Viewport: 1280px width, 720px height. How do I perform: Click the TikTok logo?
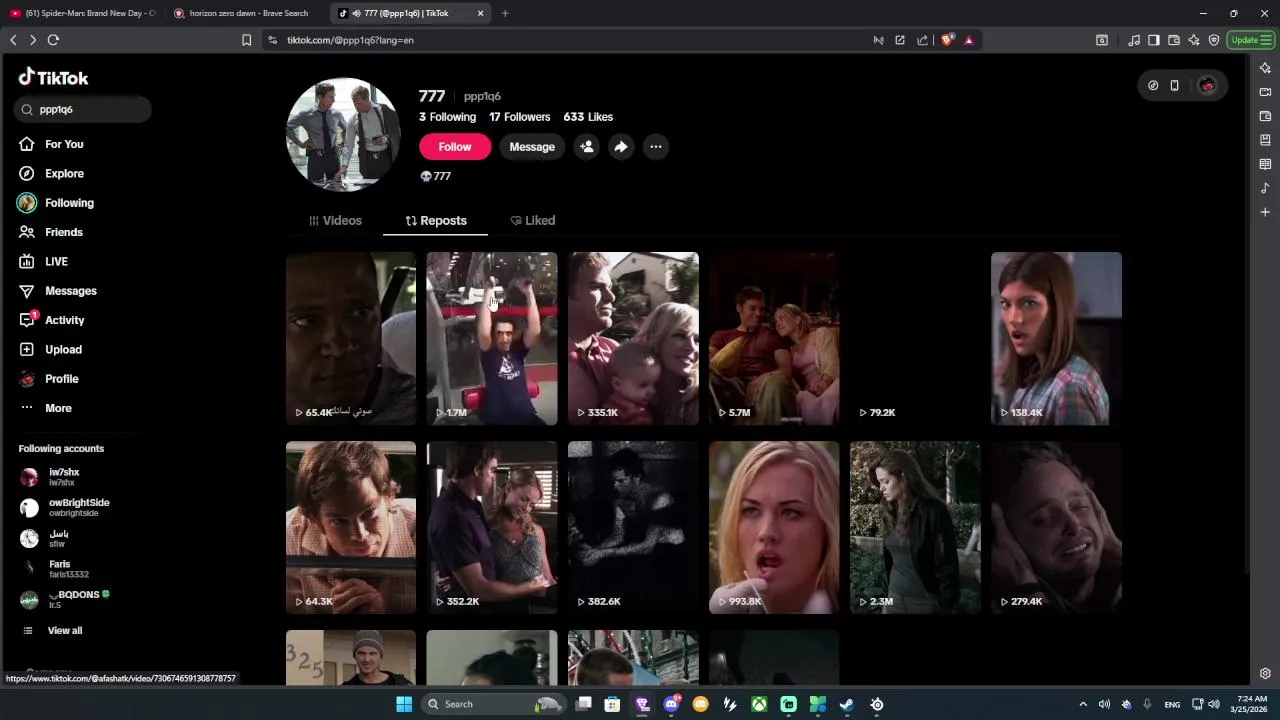click(x=53, y=77)
